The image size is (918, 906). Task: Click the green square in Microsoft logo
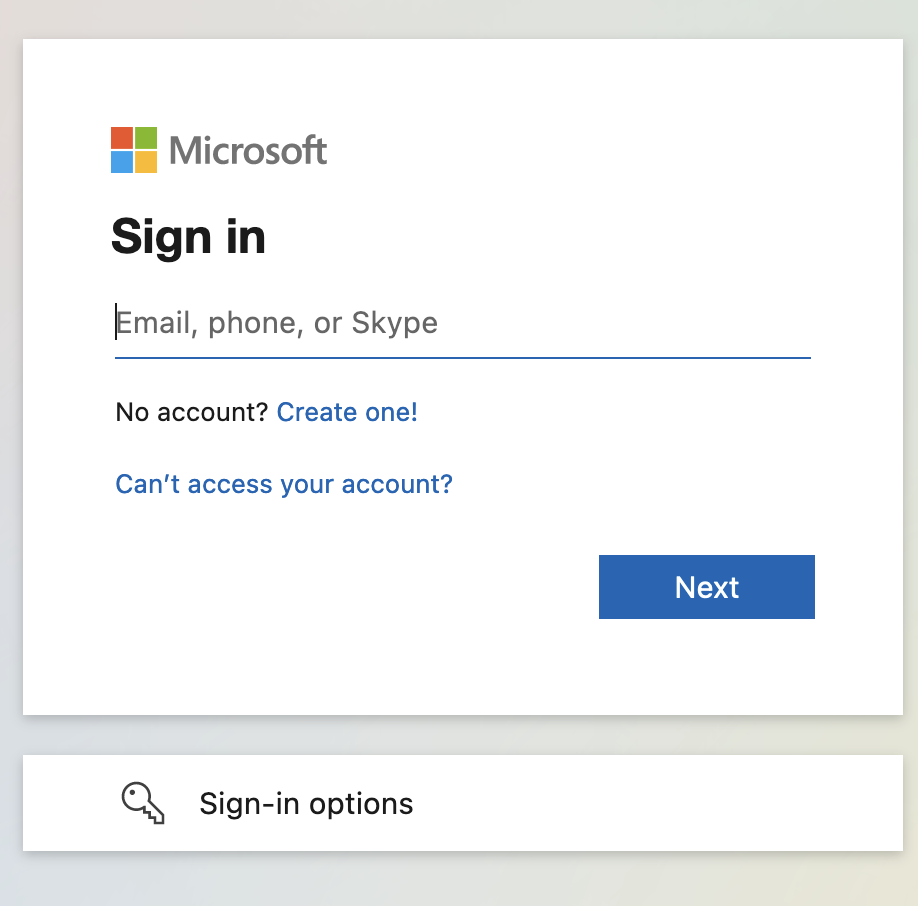click(146, 138)
